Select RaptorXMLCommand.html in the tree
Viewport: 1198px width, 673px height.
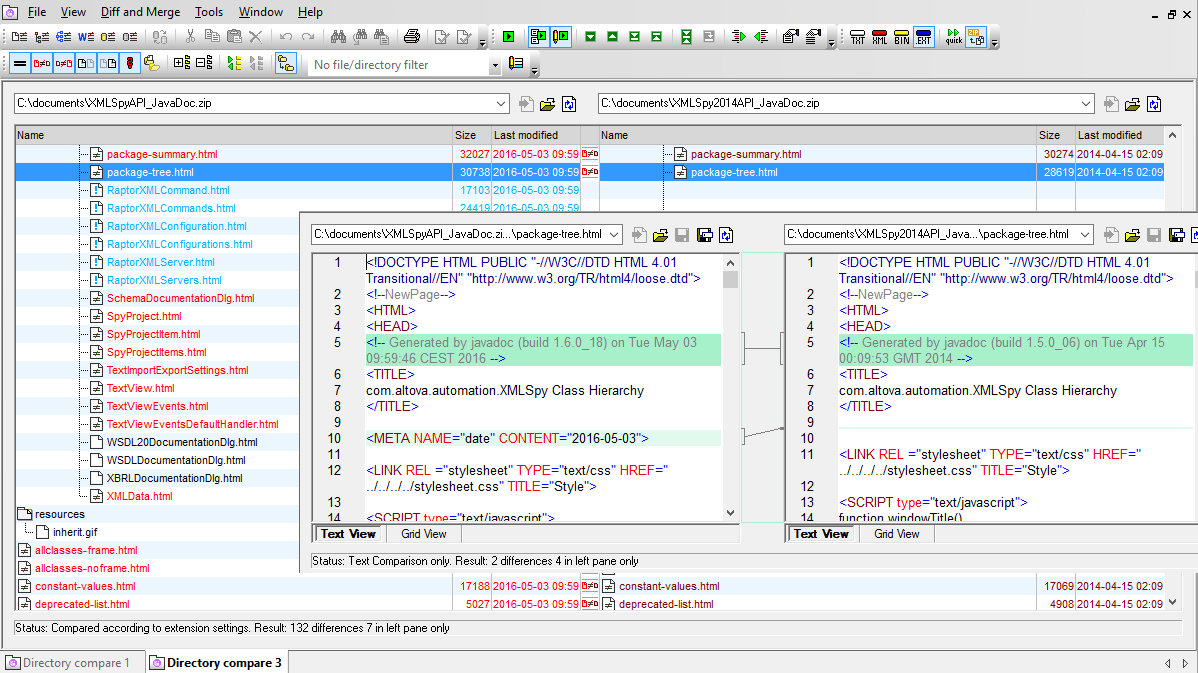(168, 190)
